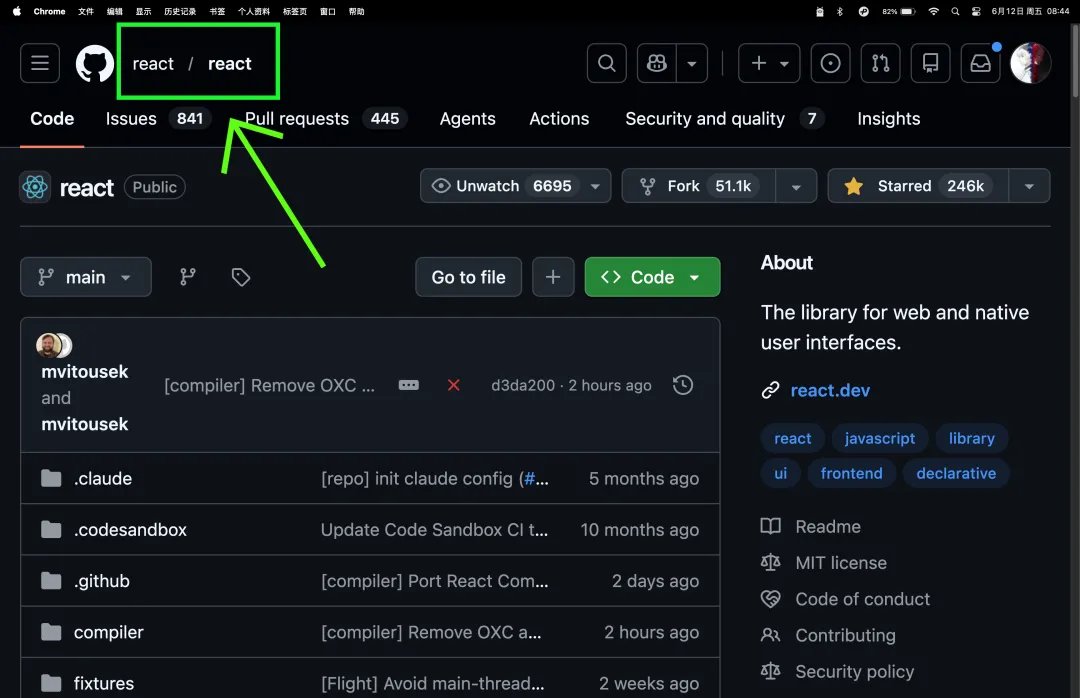View failed checks red X icon

453,385
